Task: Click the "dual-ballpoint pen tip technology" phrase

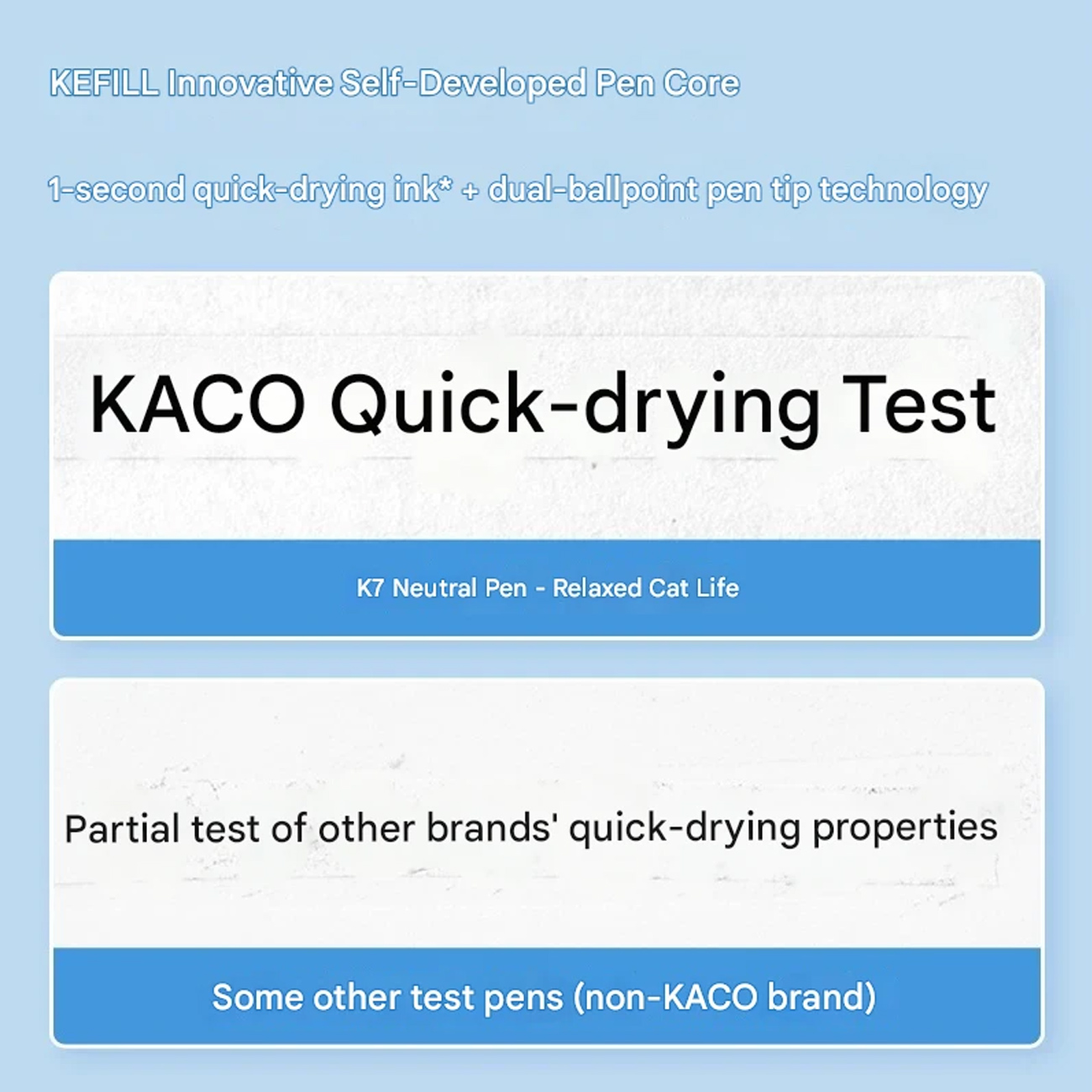Action: click(737, 190)
